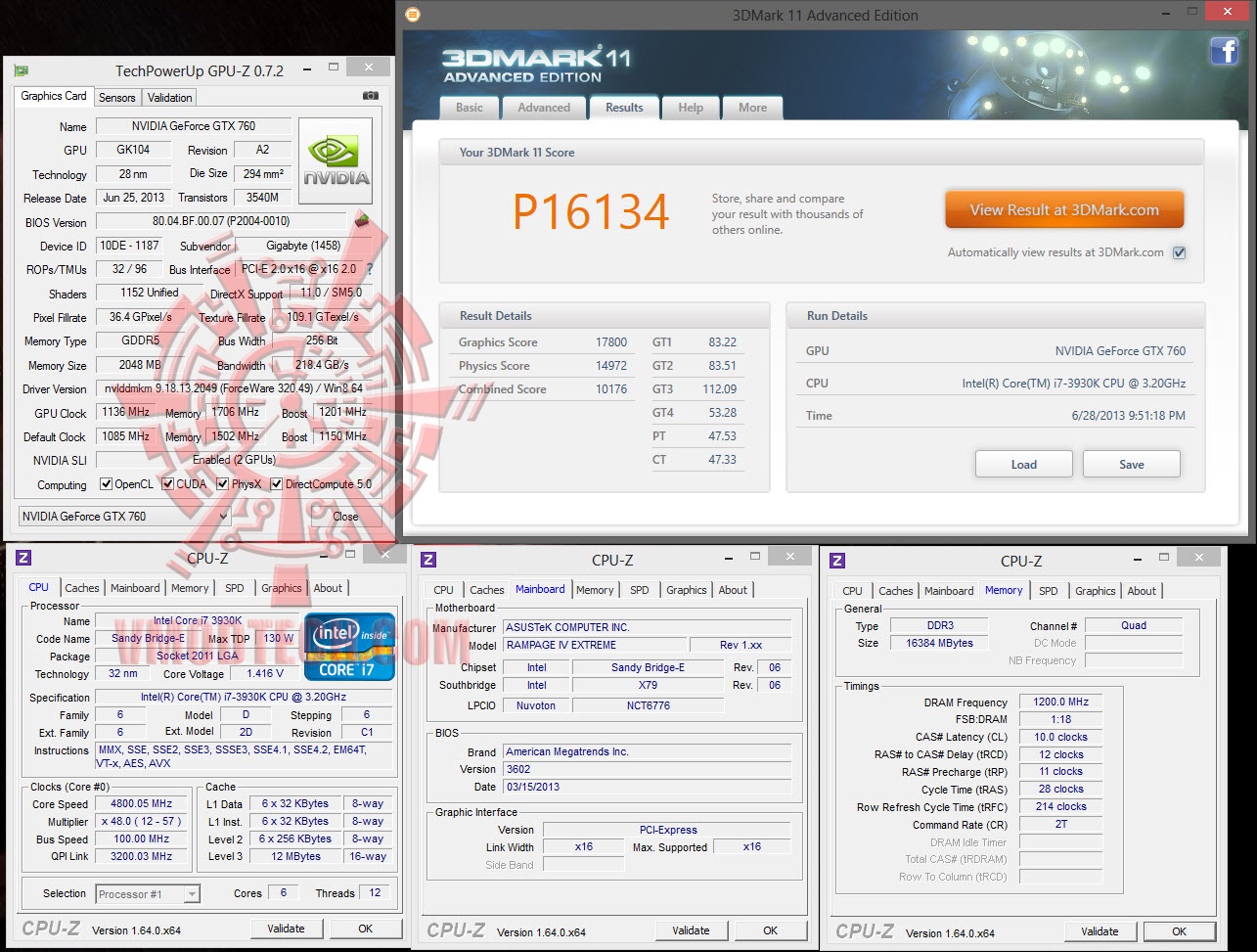Screen dimensions: 1257x952
Task: Open the Advanced tab in 3DMark 11
Action: tap(544, 108)
